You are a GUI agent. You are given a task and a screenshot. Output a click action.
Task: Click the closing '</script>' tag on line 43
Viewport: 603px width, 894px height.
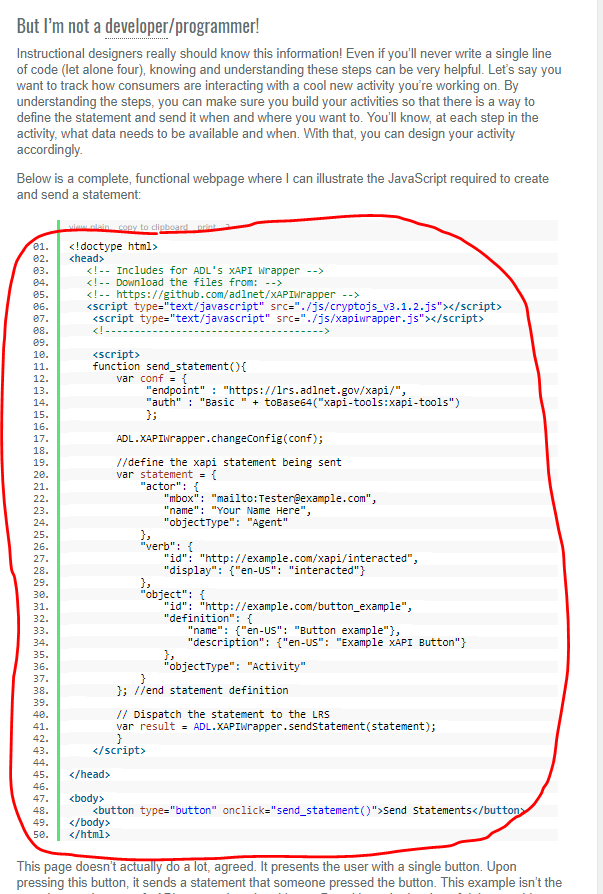click(119, 749)
